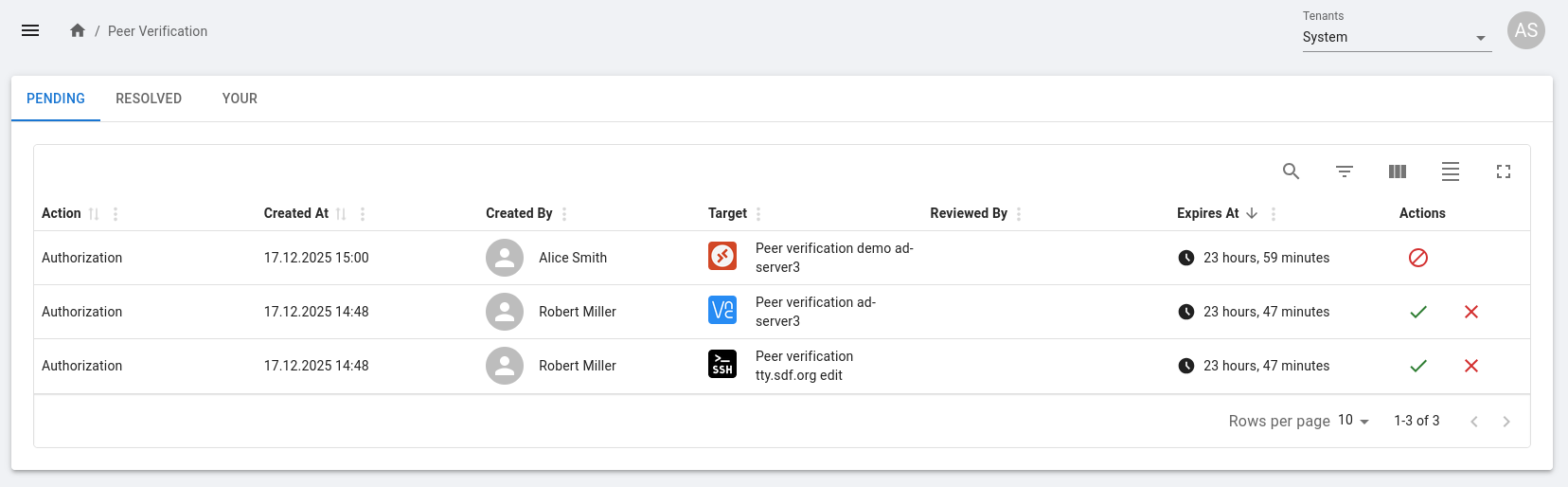Reject the Peer verification tty.sdf.org edit request
The height and width of the screenshot is (487, 1568).
[1470, 366]
